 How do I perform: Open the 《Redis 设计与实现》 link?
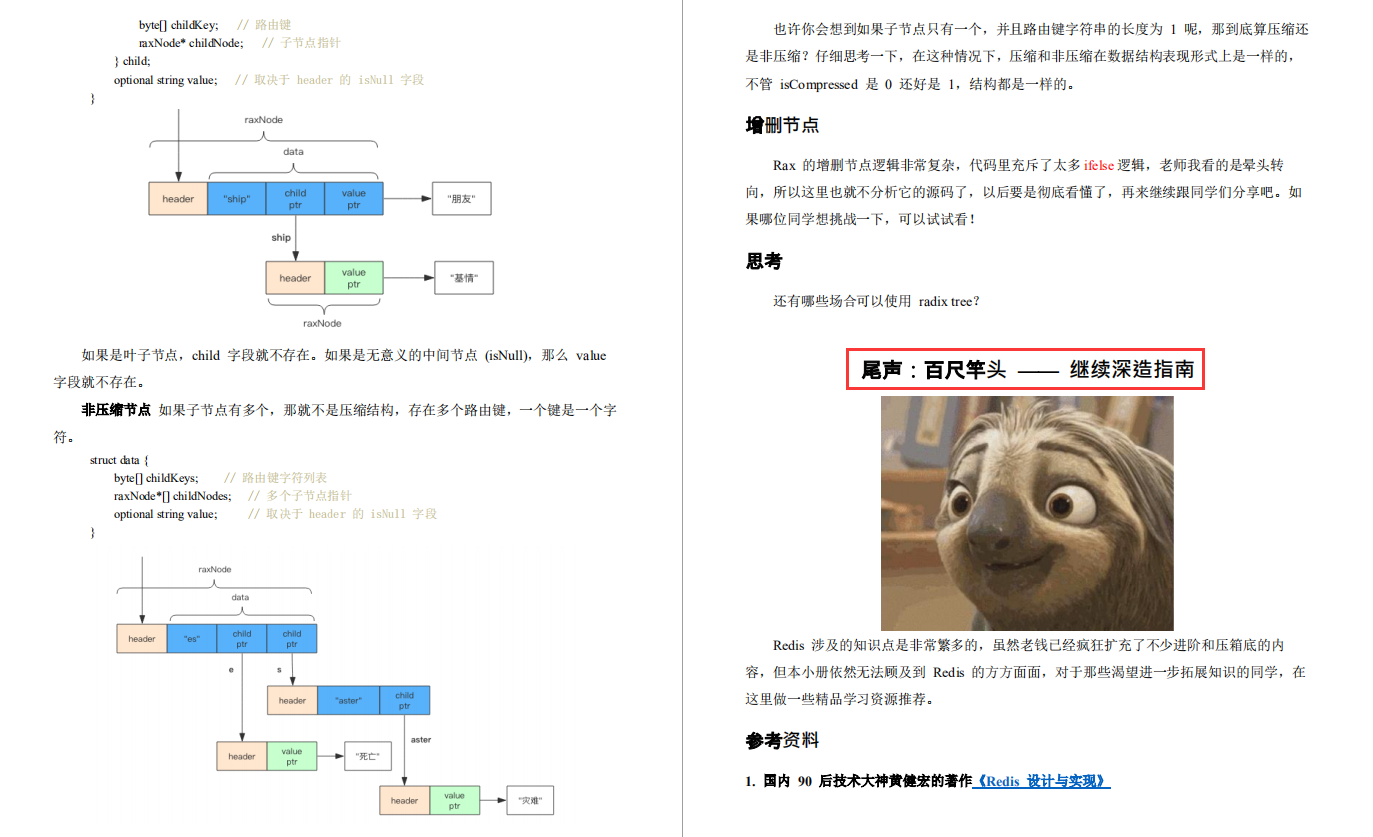point(1041,781)
